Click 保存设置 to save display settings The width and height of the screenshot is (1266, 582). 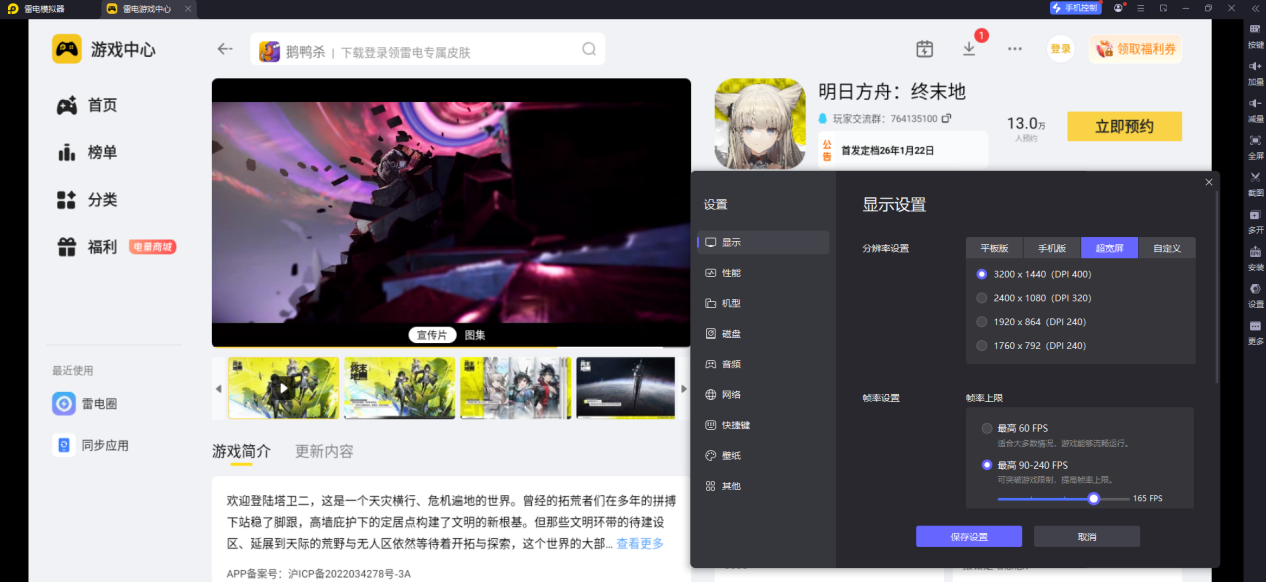pyautogui.click(x=968, y=536)
